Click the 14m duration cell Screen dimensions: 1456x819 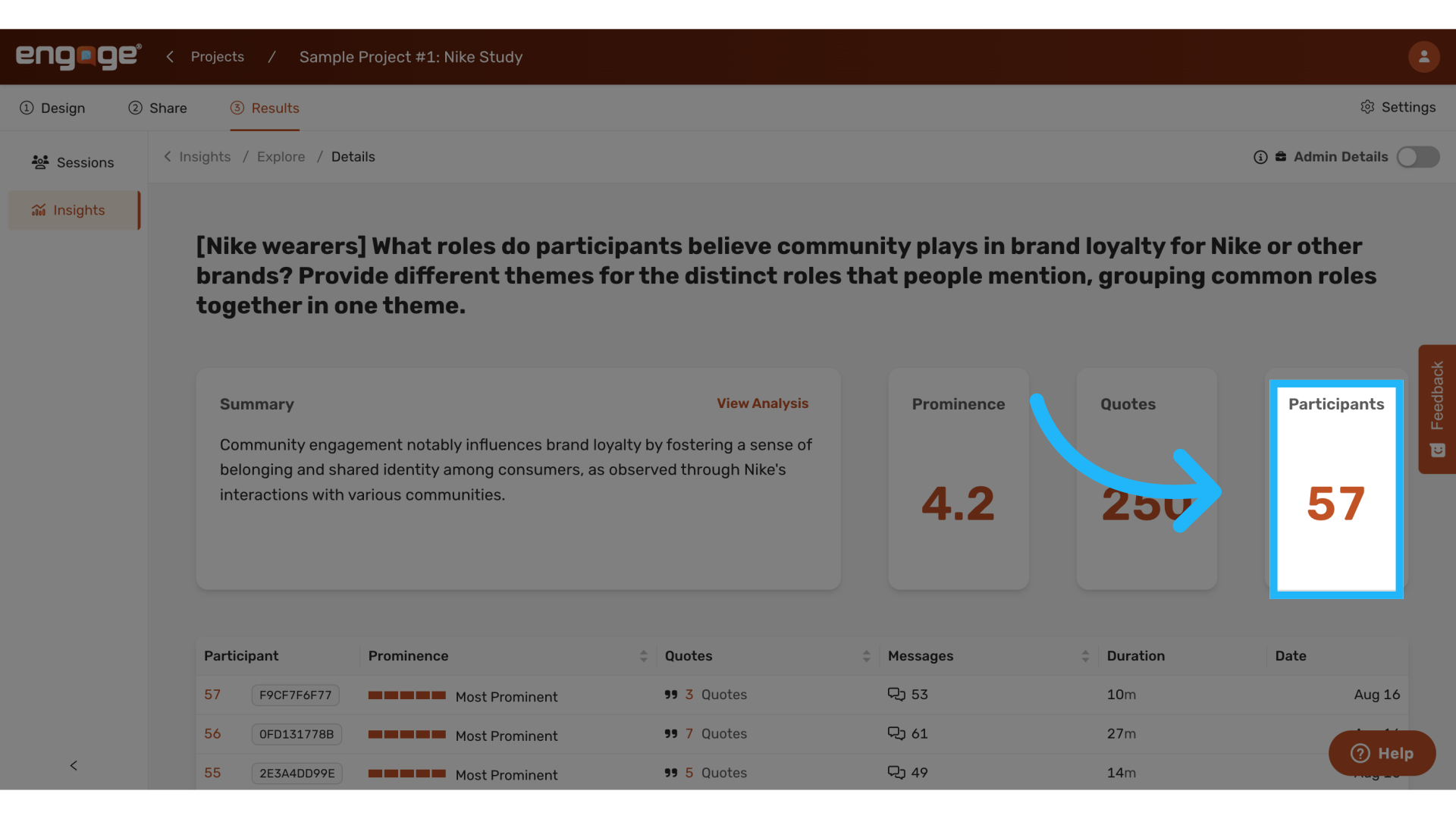[1122, 773]
